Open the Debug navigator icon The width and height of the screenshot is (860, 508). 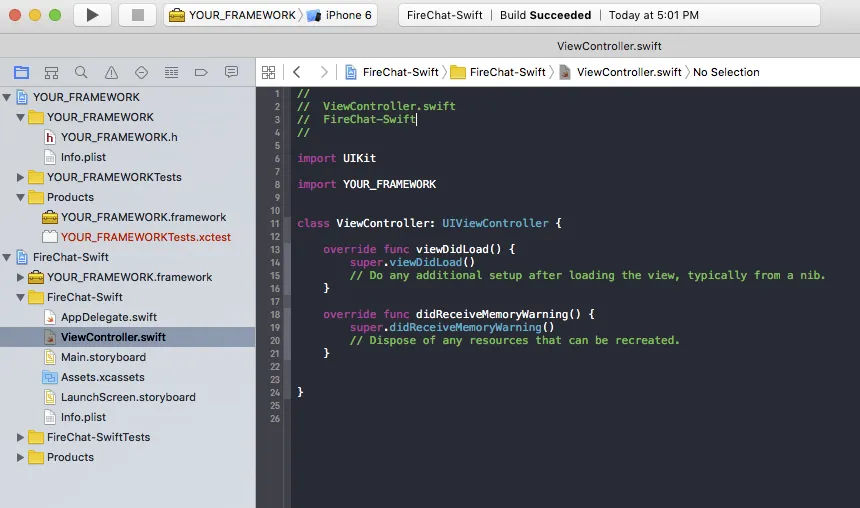(x=172, y=72)
